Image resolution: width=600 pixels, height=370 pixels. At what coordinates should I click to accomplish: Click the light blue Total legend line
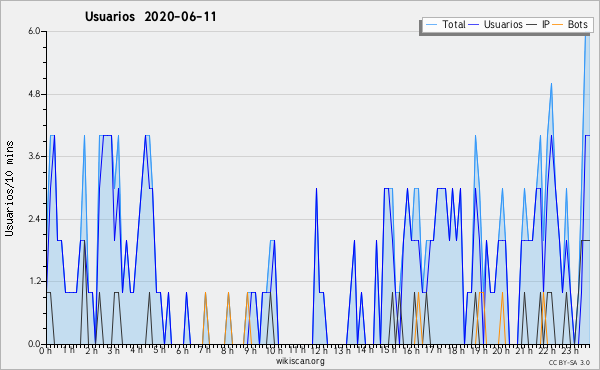click(x=432, y=25)
